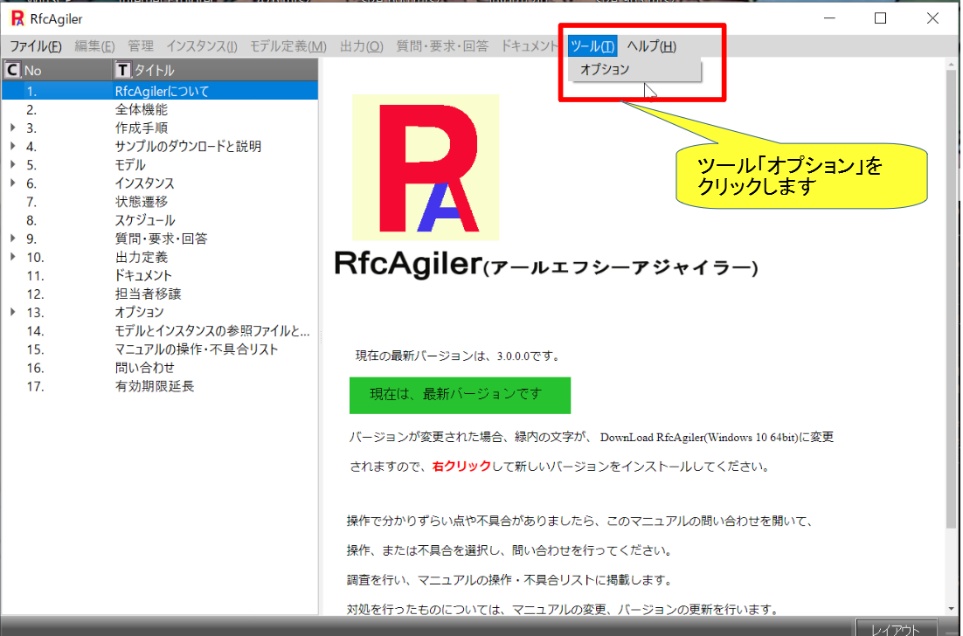
Task: Select tree row マニュアルの操作・不具合リスト
Action: pyautogui.click(x=160, y=349)
